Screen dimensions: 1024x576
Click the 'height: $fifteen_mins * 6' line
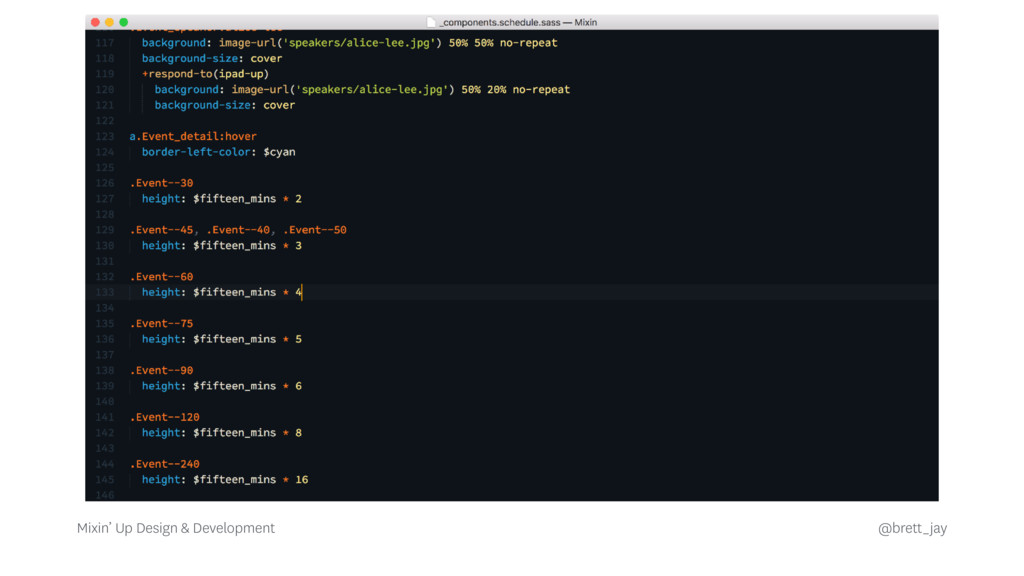tap(222, 387)
